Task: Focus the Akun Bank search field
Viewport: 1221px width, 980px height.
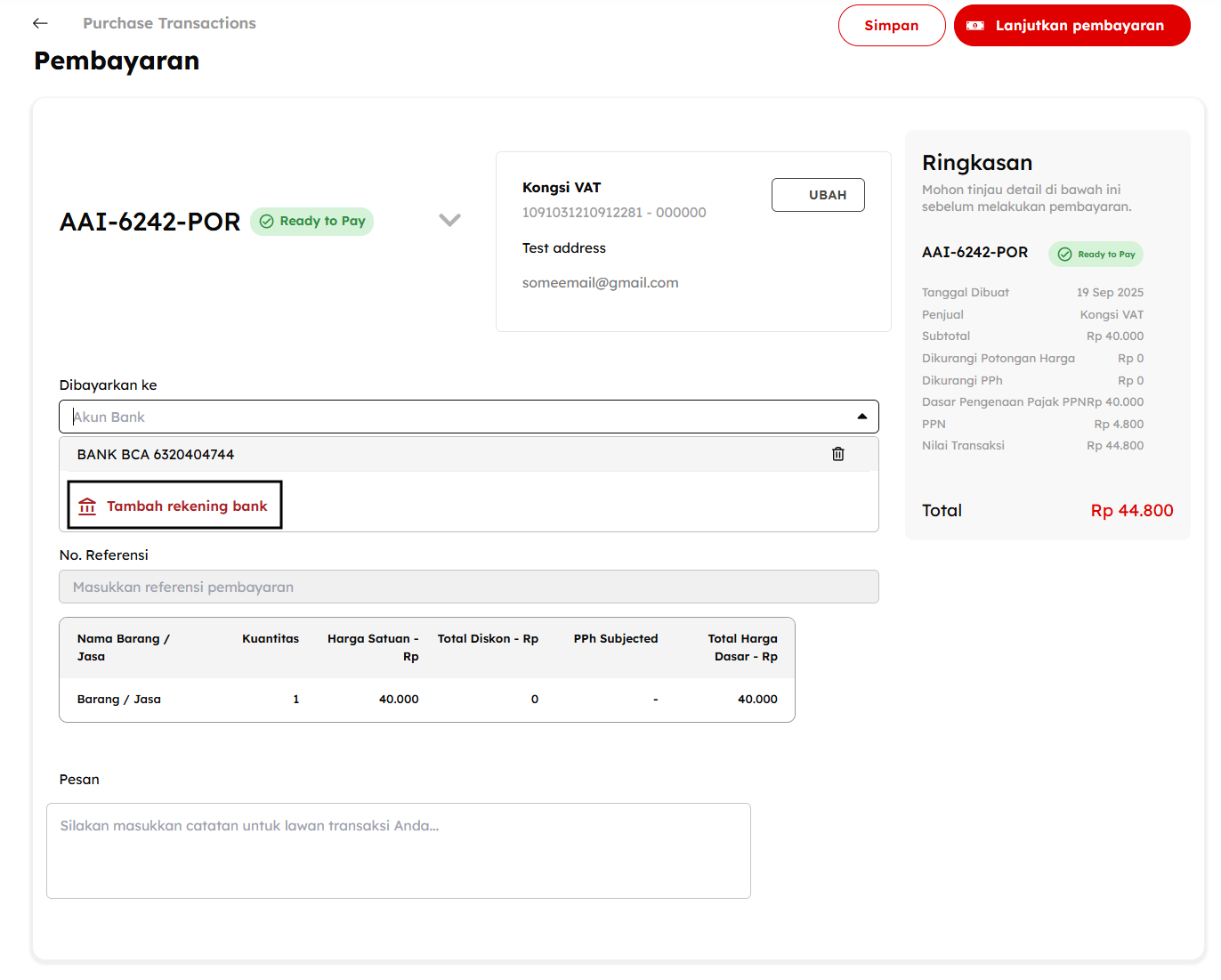Action: pyautogui.click(x=445, y=417)
